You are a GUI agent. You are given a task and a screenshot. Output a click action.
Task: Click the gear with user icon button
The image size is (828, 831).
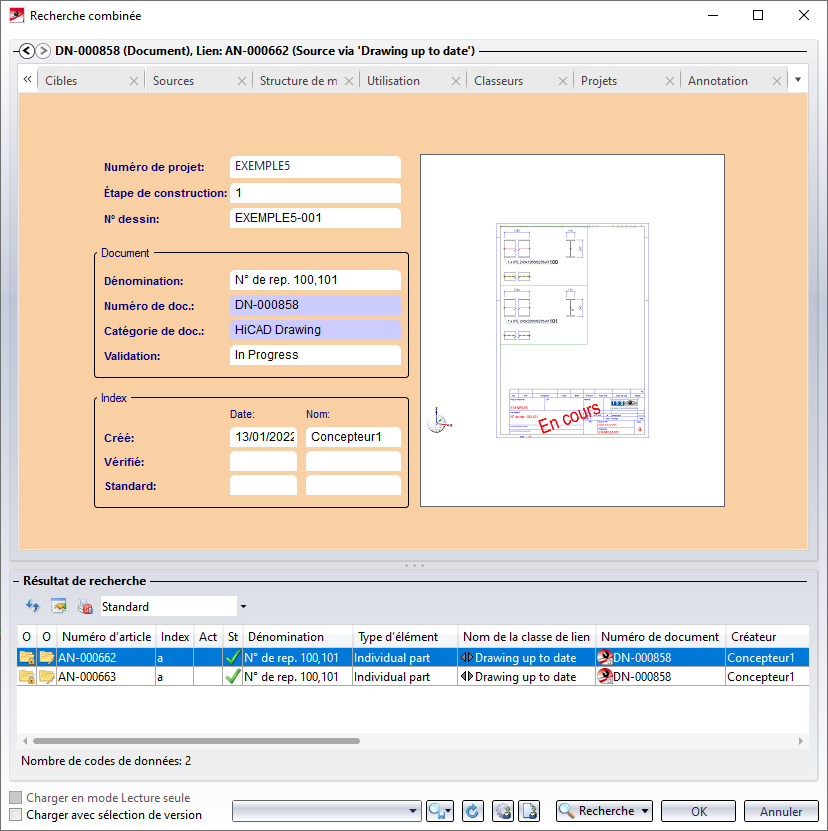503,810
